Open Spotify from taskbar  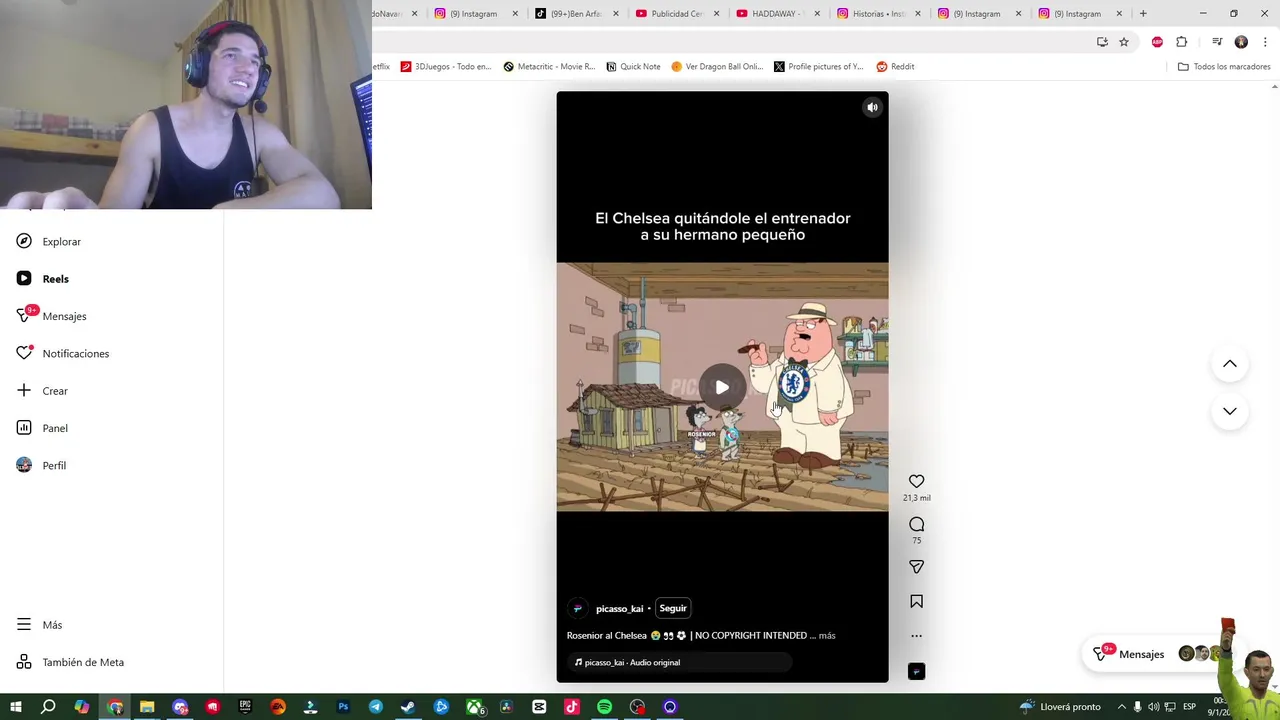604,707
